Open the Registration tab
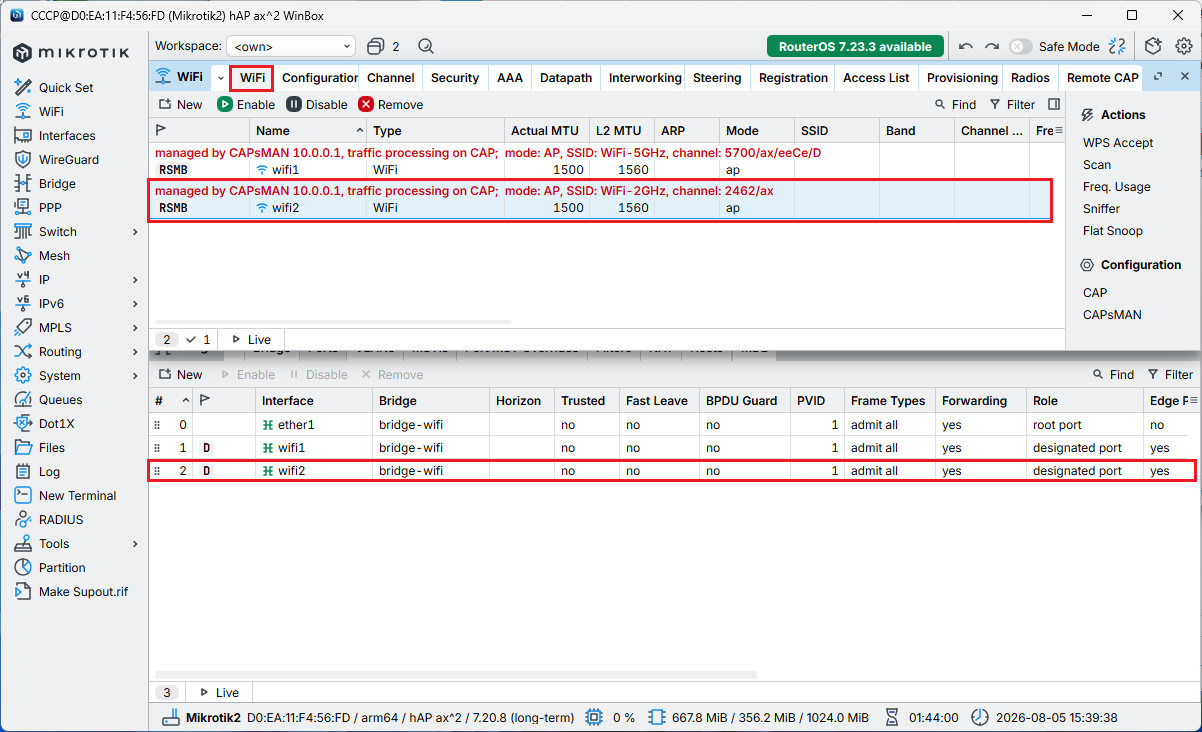This screenshot has width=1202, height=732. pyautogui.click(x=793, y=77)
